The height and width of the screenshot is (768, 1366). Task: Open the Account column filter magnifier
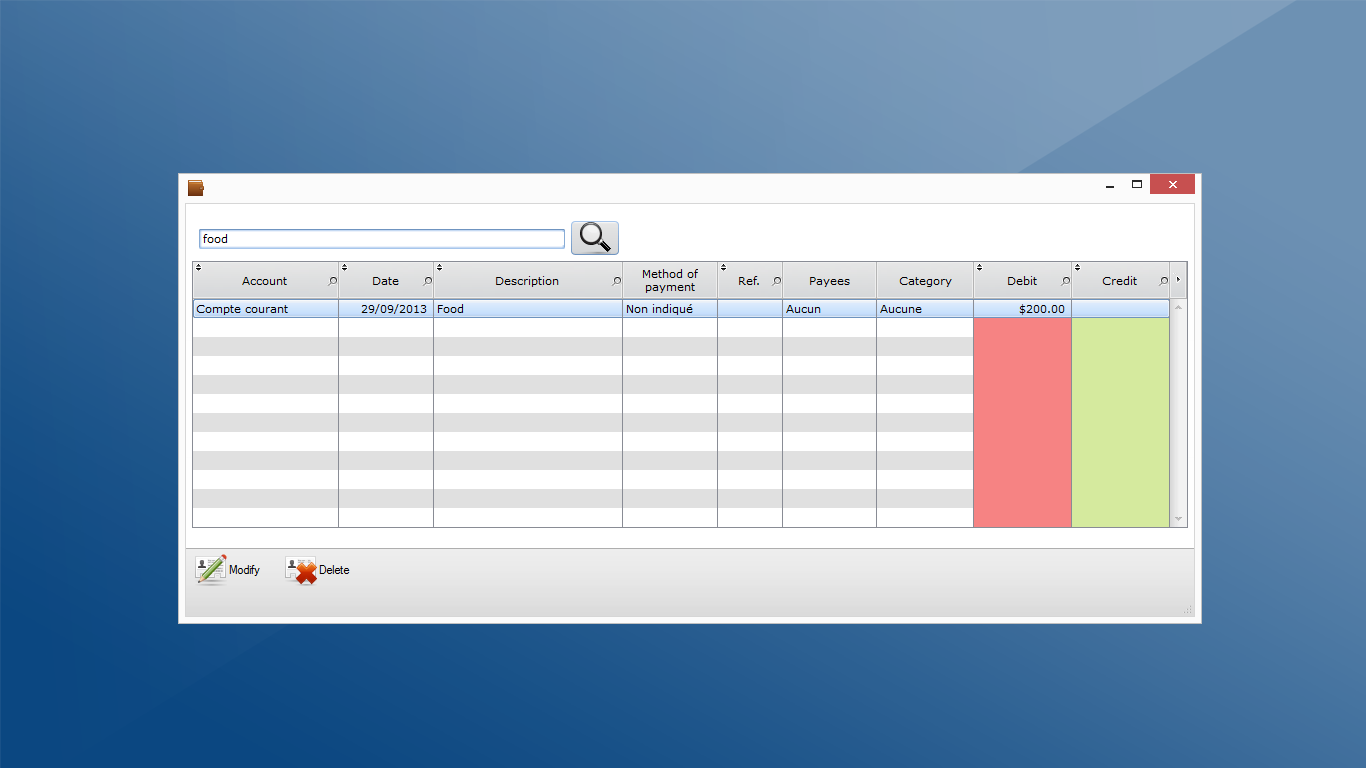(333, 281)
